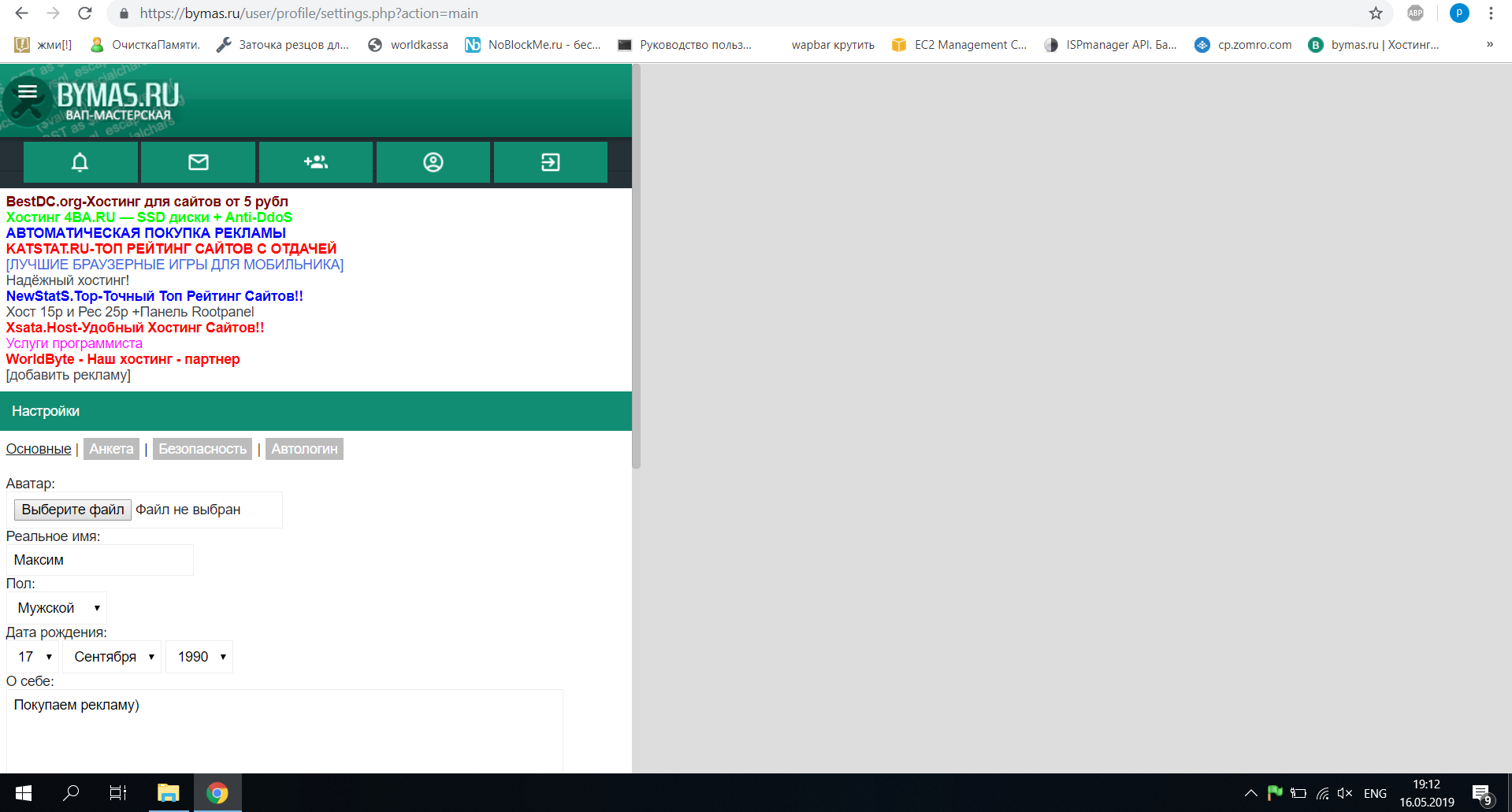Switch to the Анкета settings tab

coord(111,449)
